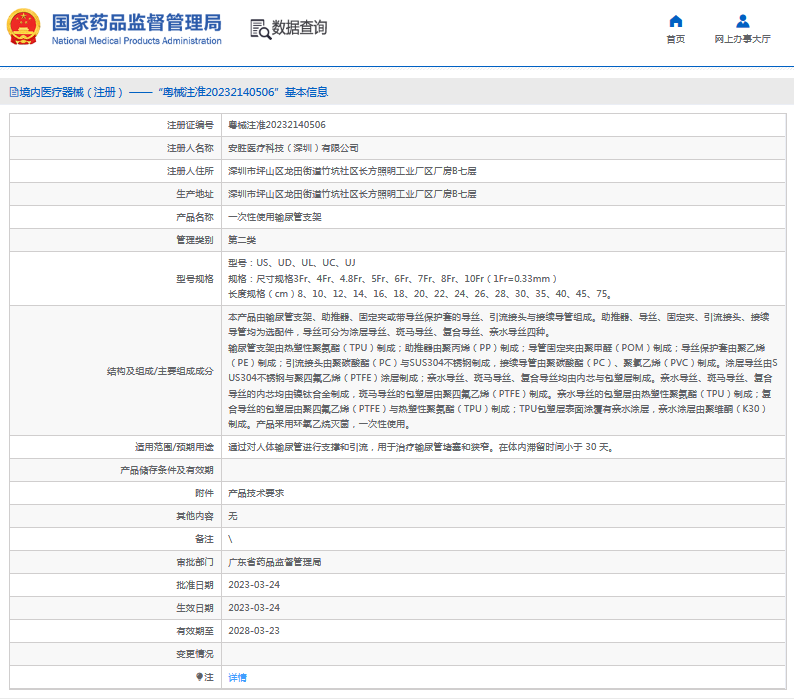The image size is (794, 699).
Task: Click the 数据查询 label
Action: 299,27
